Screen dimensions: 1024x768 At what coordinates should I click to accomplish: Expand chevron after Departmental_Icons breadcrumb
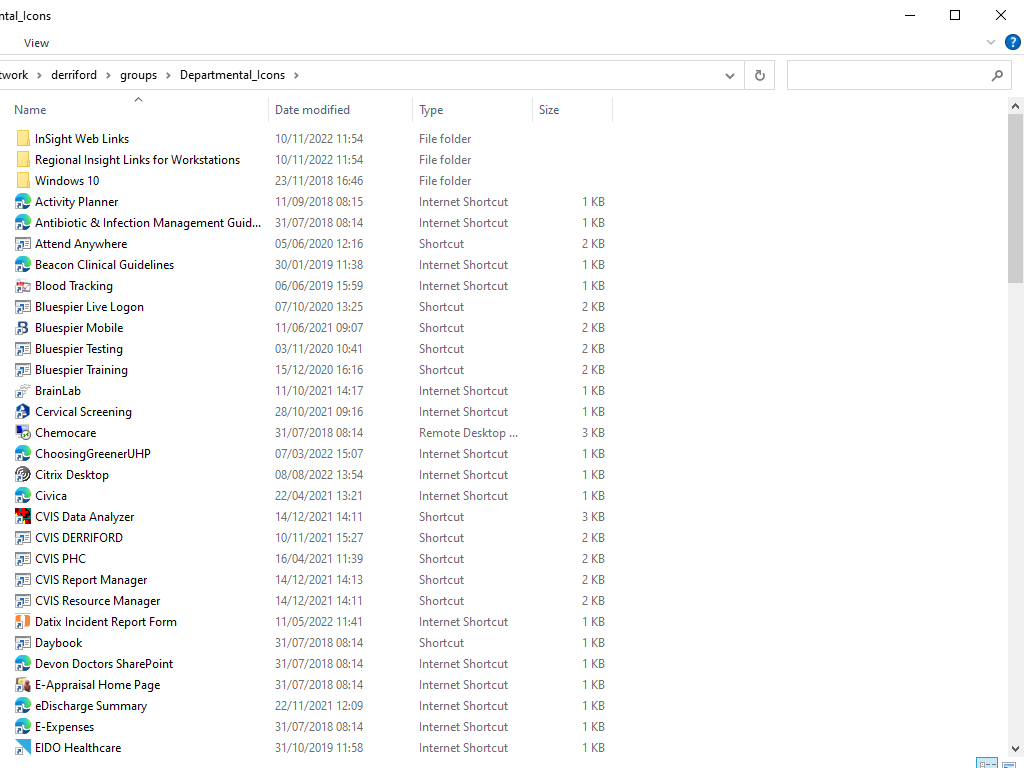point(296,75)
